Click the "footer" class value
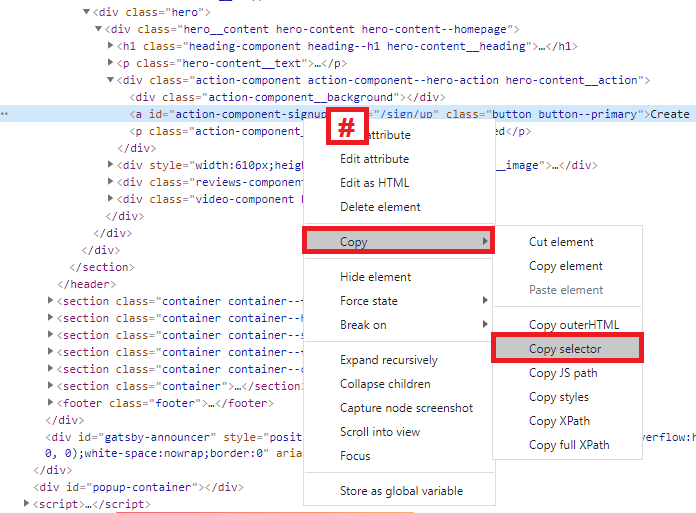The width and height of the screenshot is (696, 513). [175, 403]
